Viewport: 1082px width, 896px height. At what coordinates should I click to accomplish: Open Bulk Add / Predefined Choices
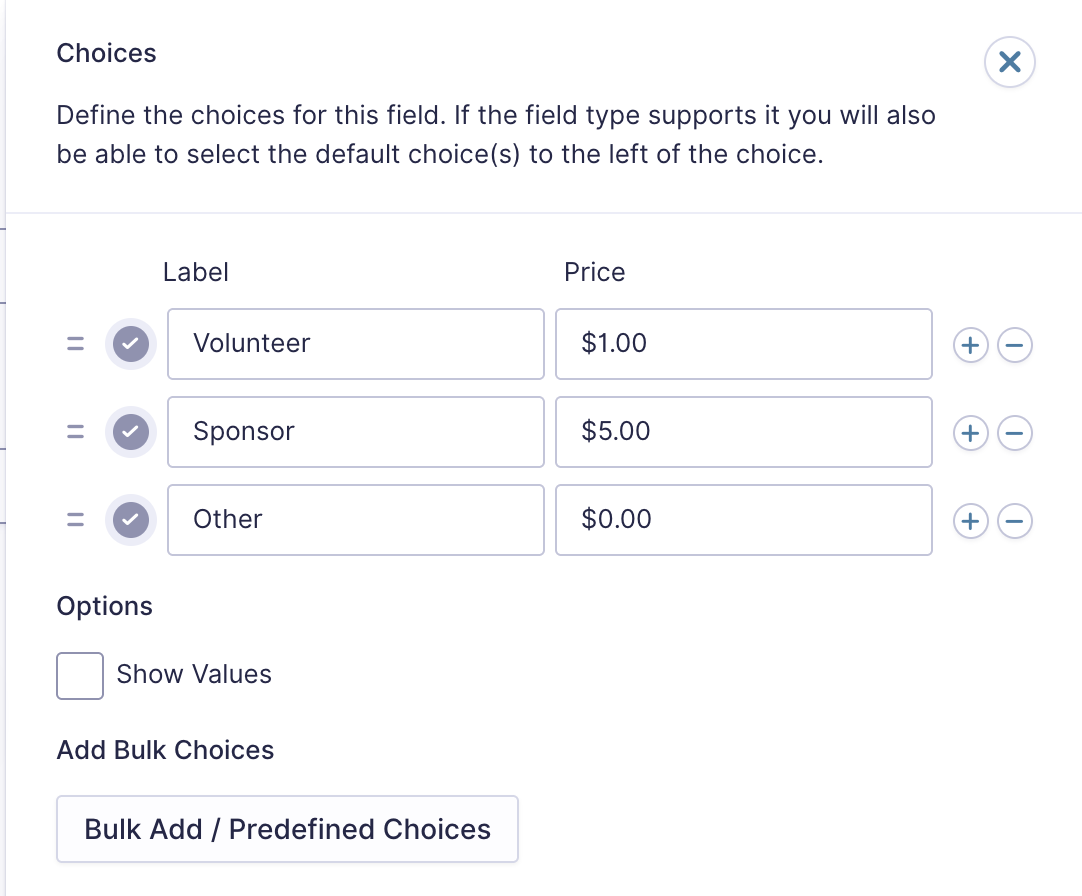point(287,829)
